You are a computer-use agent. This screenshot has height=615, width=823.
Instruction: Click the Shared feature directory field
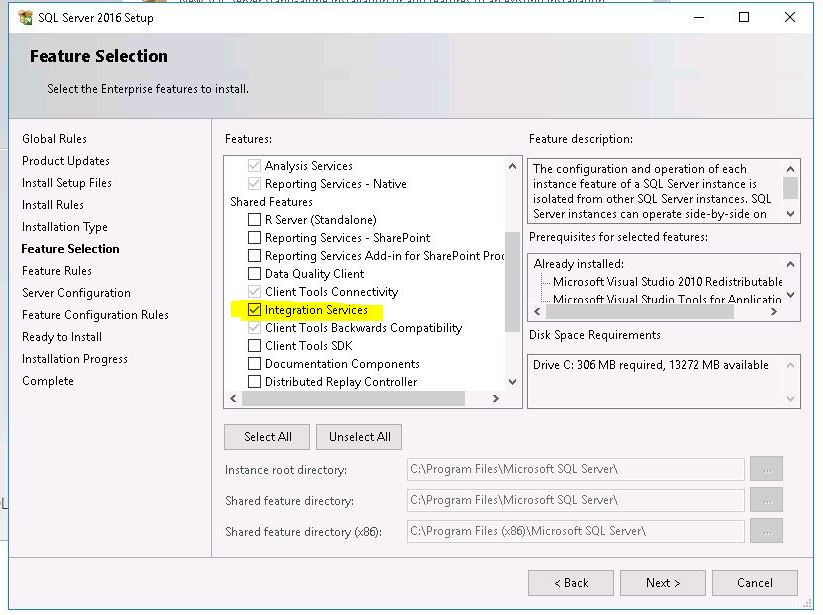pos(575,500)
